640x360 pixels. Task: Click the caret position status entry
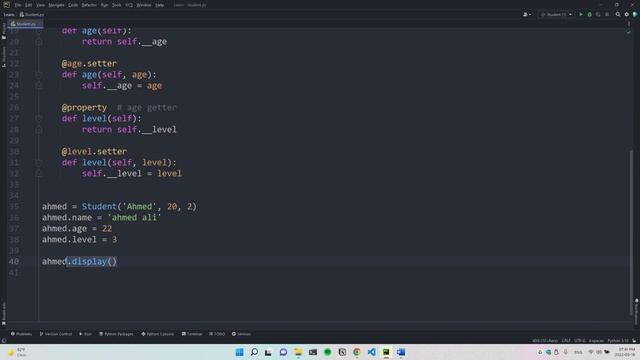coord(545,340)
